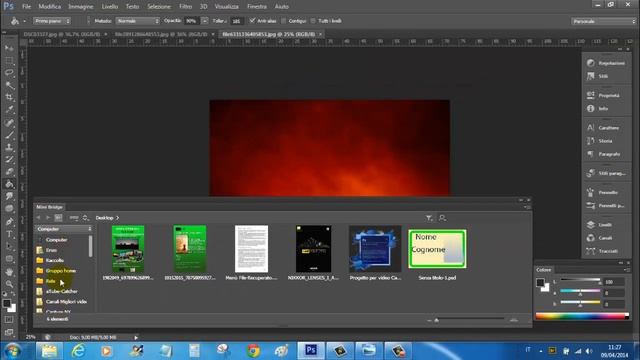
Task: Click the Desktop breadcrumb
Action: point(104,218)
